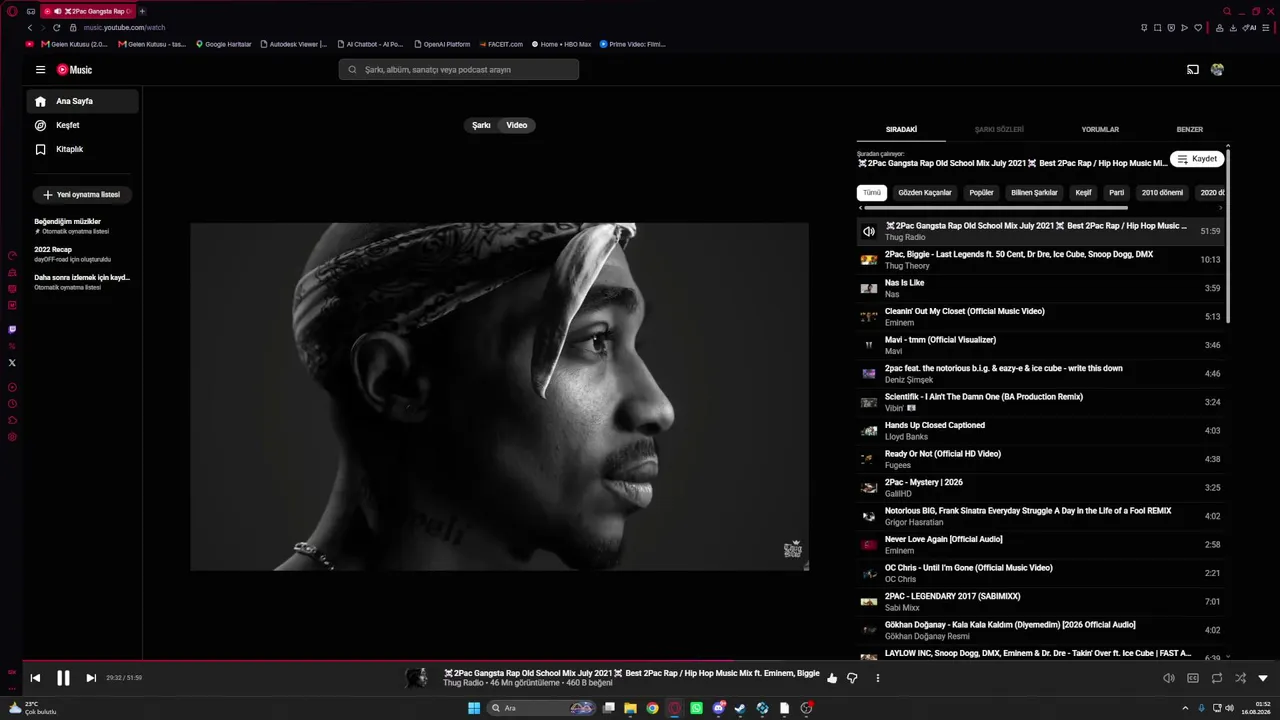Open the browser sidebar settings gear
Screen dimensions: 1280x720
(12, 437)
